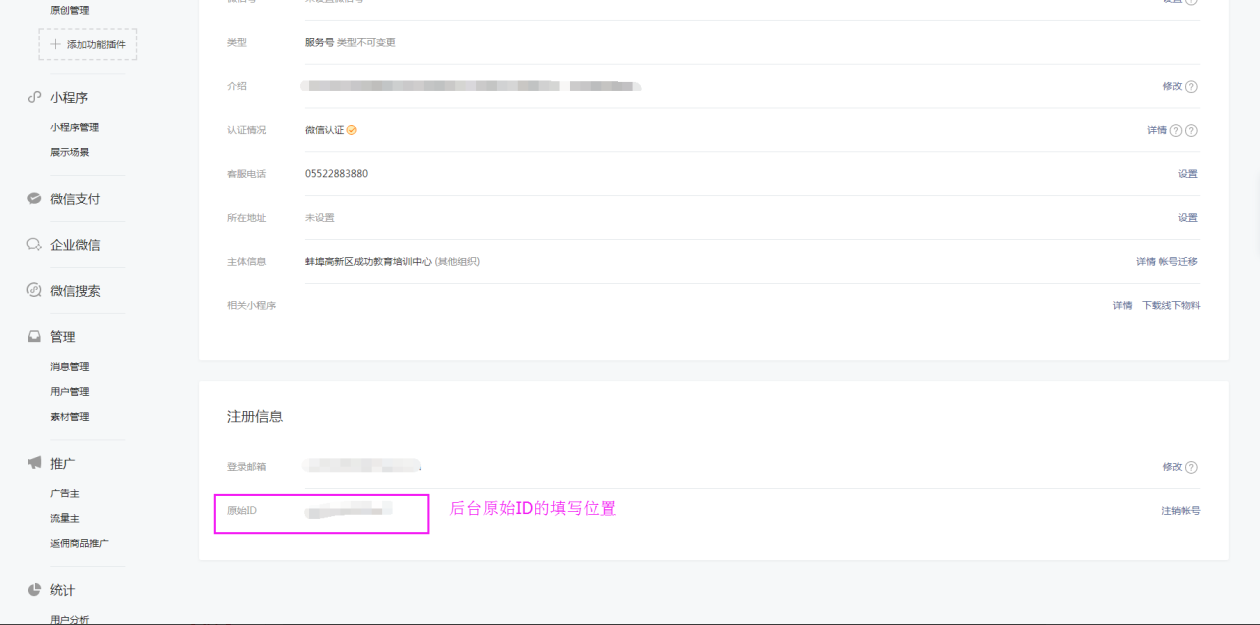Click the 微信搜索 icon in sidebar

coord(34,291)
